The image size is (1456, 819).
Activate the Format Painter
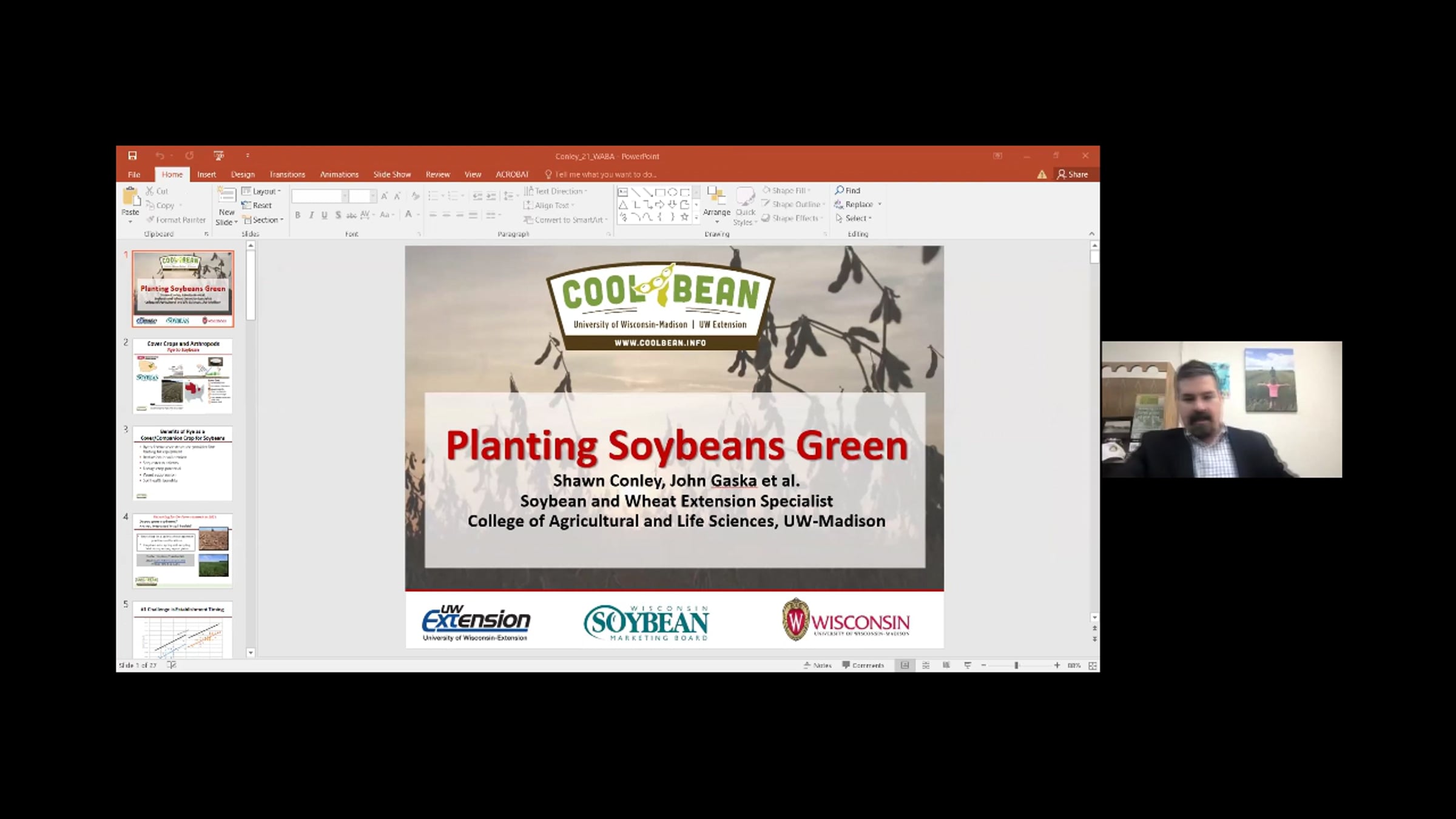coord(176,220)
